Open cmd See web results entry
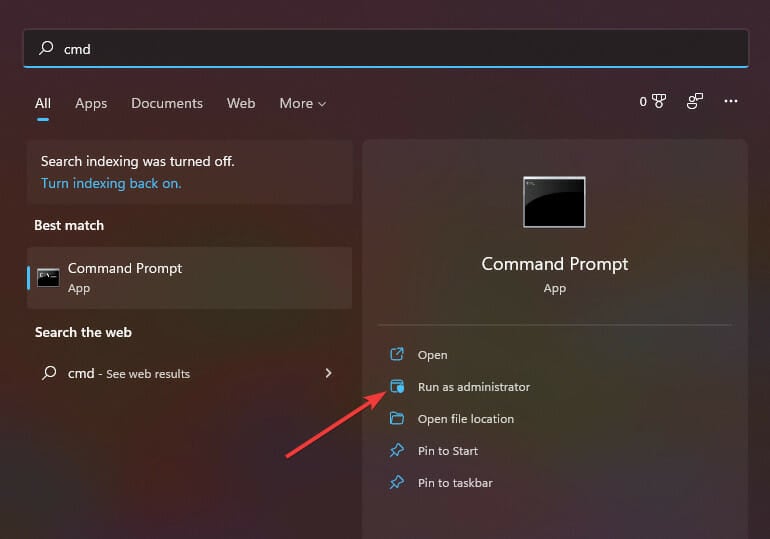The image size is (770, 539). click(190, 374)
